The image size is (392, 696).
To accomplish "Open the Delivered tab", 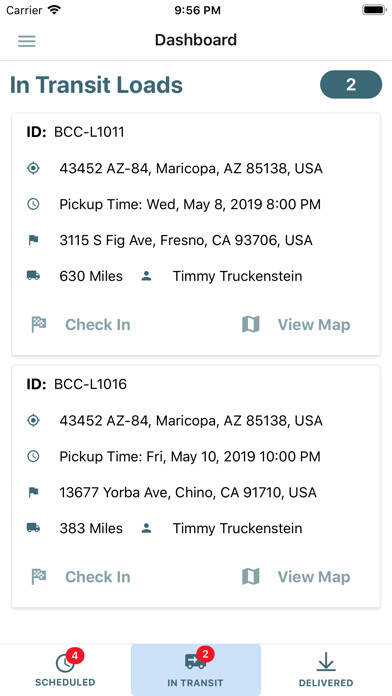I will pos(326,669).
